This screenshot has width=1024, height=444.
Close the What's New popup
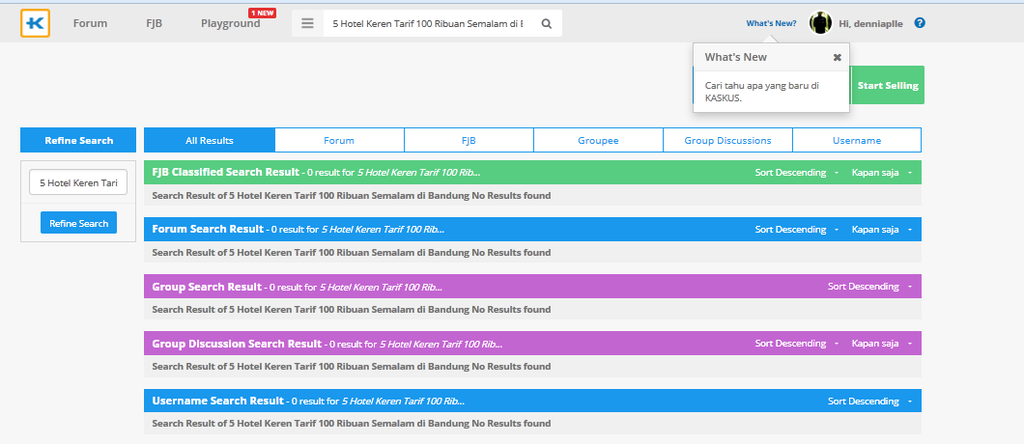[837, 57]
